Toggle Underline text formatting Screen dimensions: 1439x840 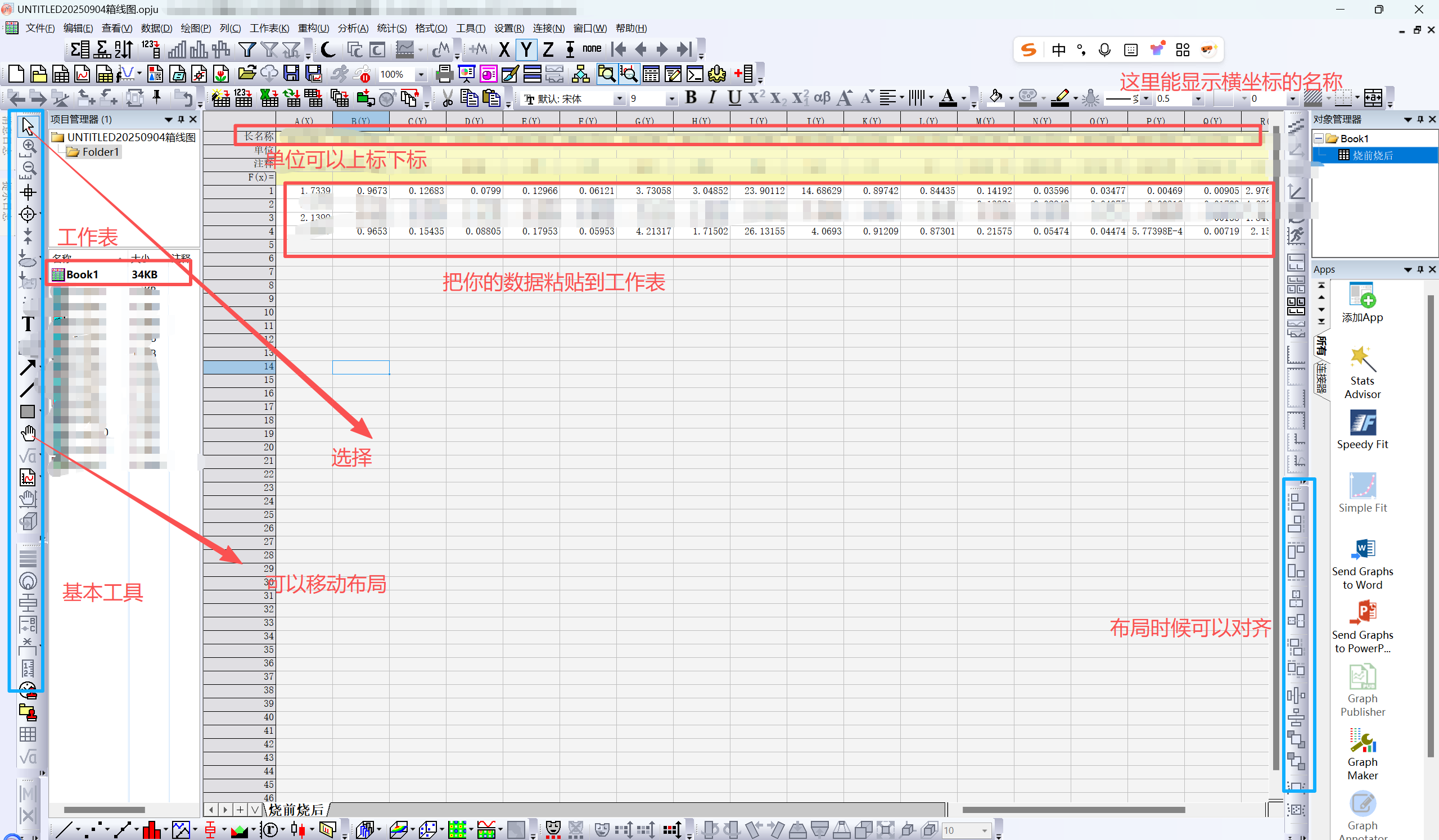point(734,98)
